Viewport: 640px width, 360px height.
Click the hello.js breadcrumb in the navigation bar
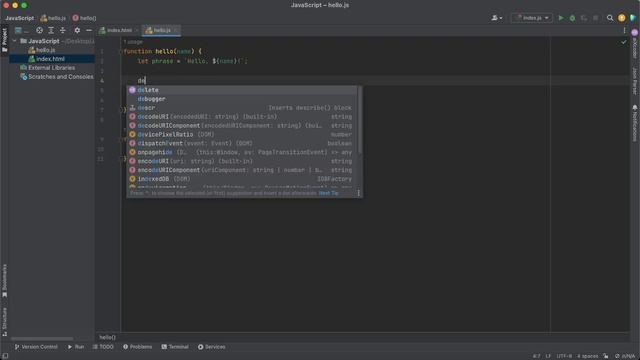point(53,18)
